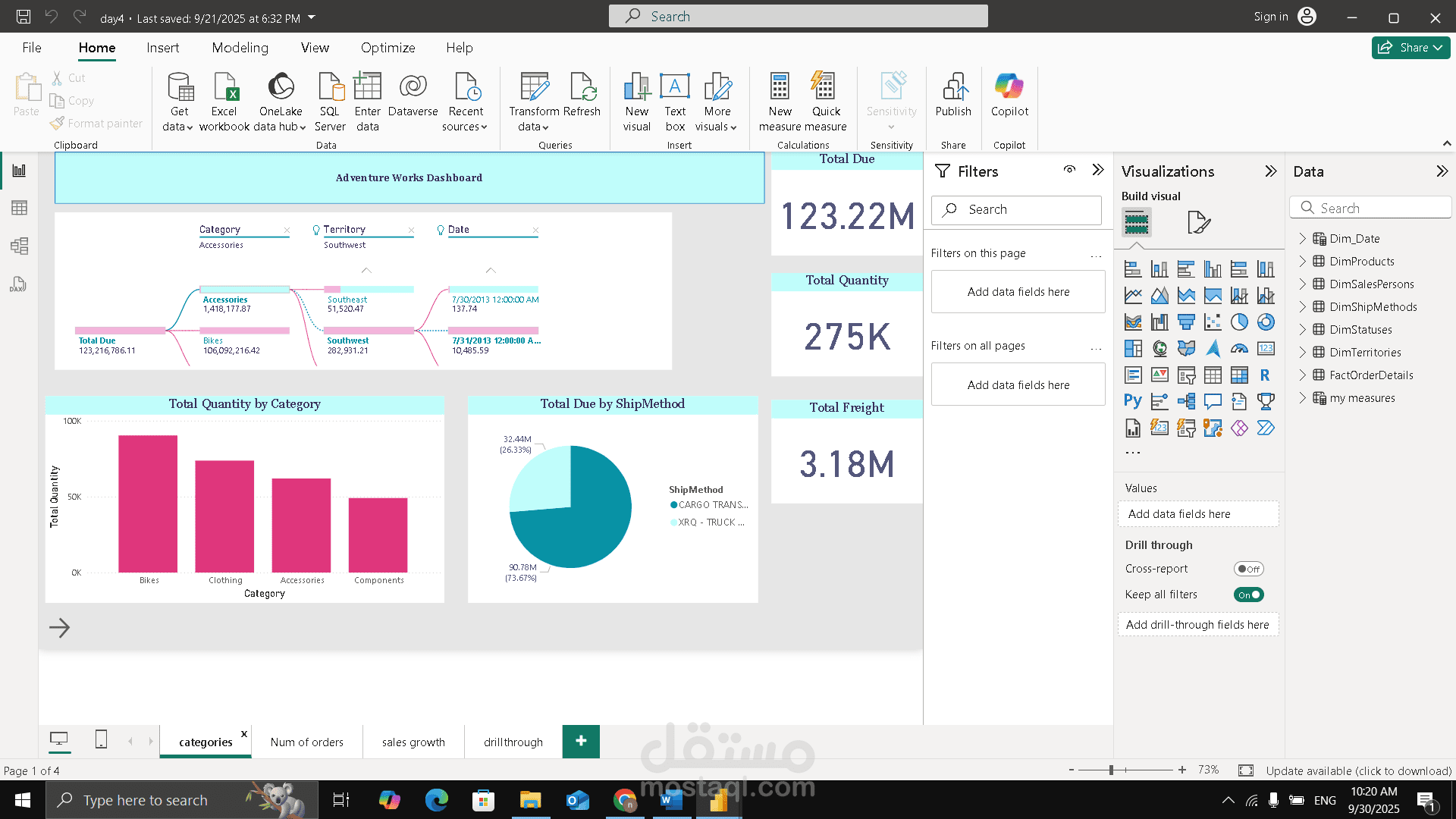
Task: Open the Get data dropdown
Action: pos(179,127)
